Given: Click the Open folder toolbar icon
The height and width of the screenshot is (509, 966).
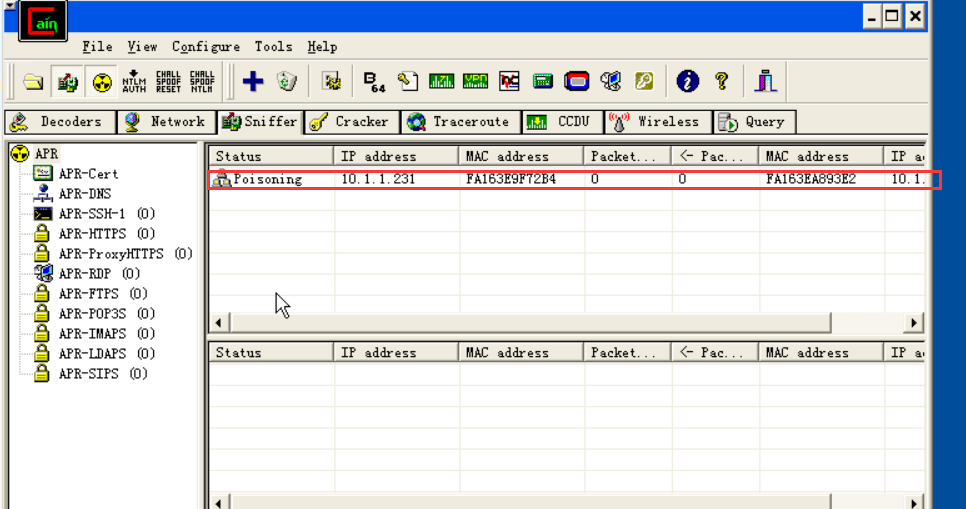Looking at the screenshot, I should 33,81.
